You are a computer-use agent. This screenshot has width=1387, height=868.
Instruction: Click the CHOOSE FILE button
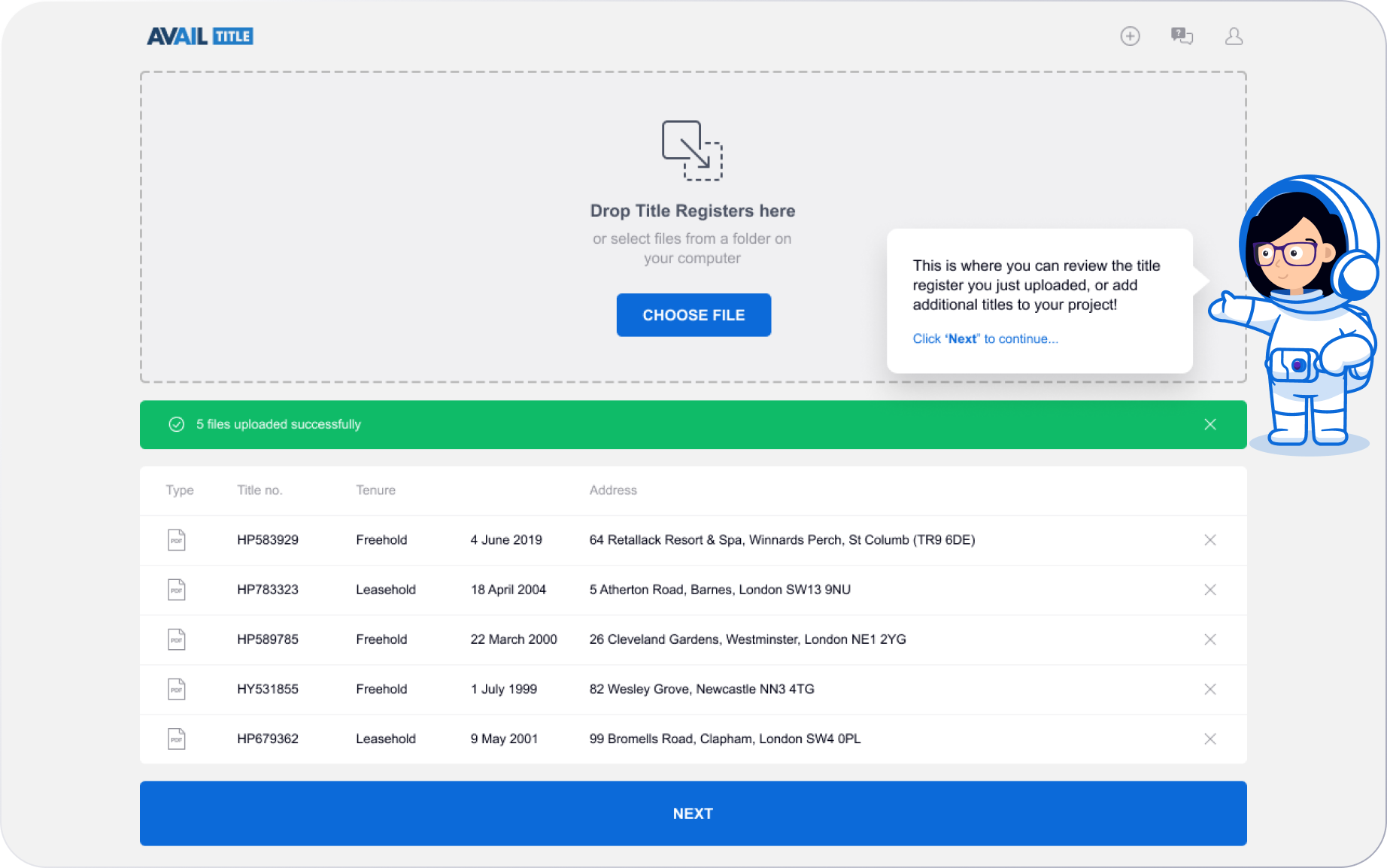coord(693,314)
